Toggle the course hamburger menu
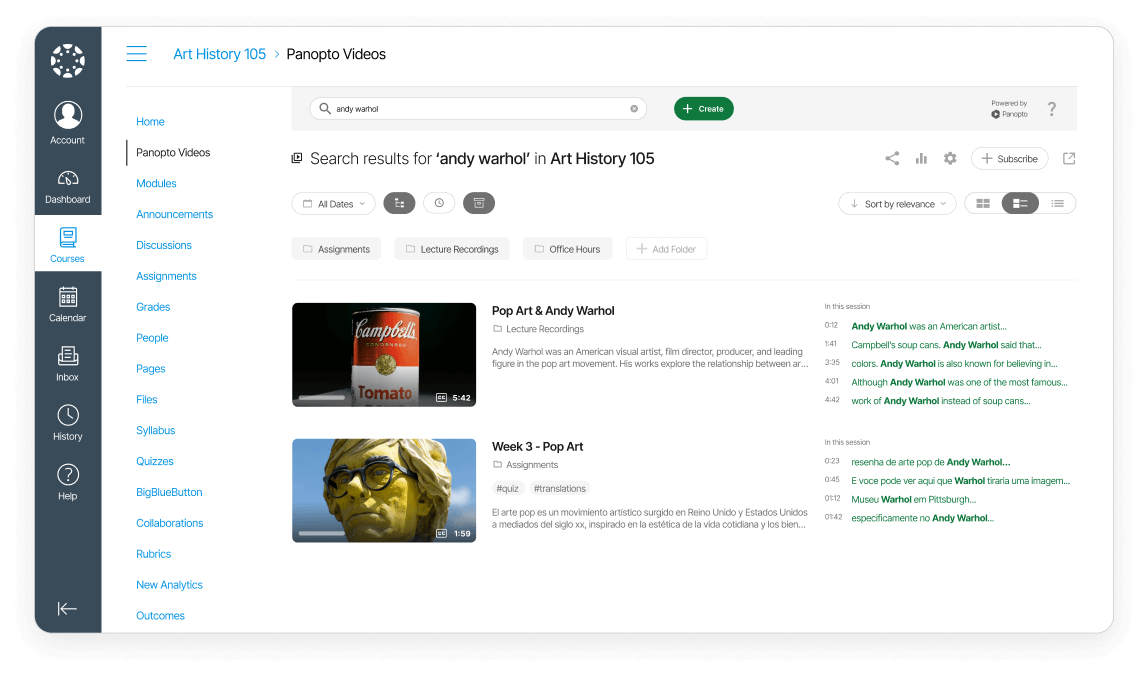1148x676 pixels. pyautogui.click(x=137, y=54)
